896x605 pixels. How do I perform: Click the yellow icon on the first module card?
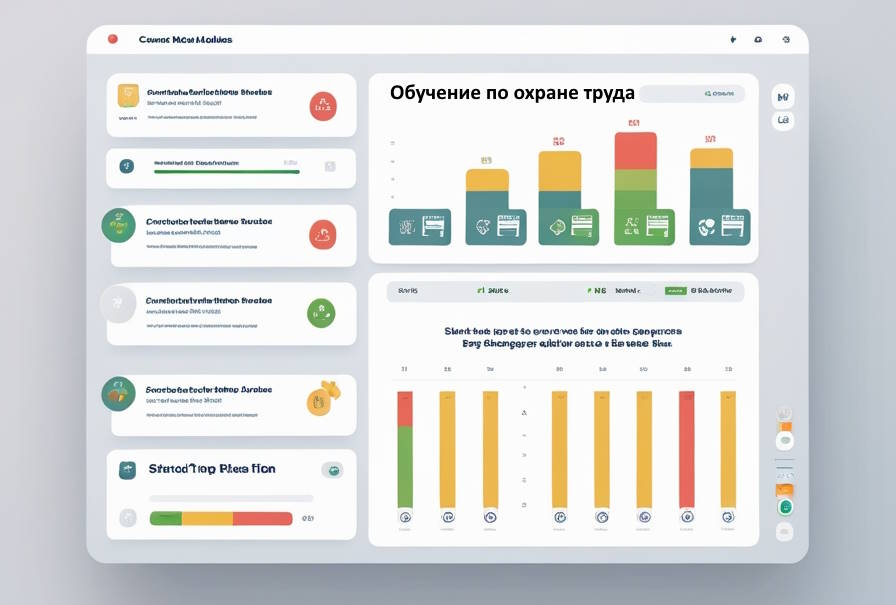128,95
